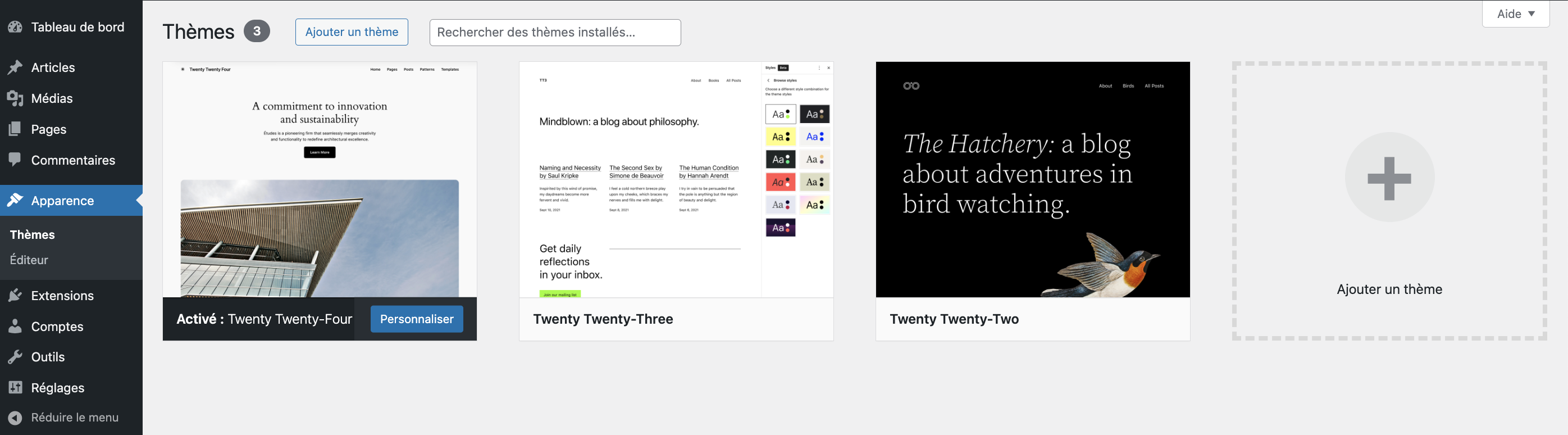Select the Apparence menu item
Screen dimensions: 1568x435
(71, 201)
